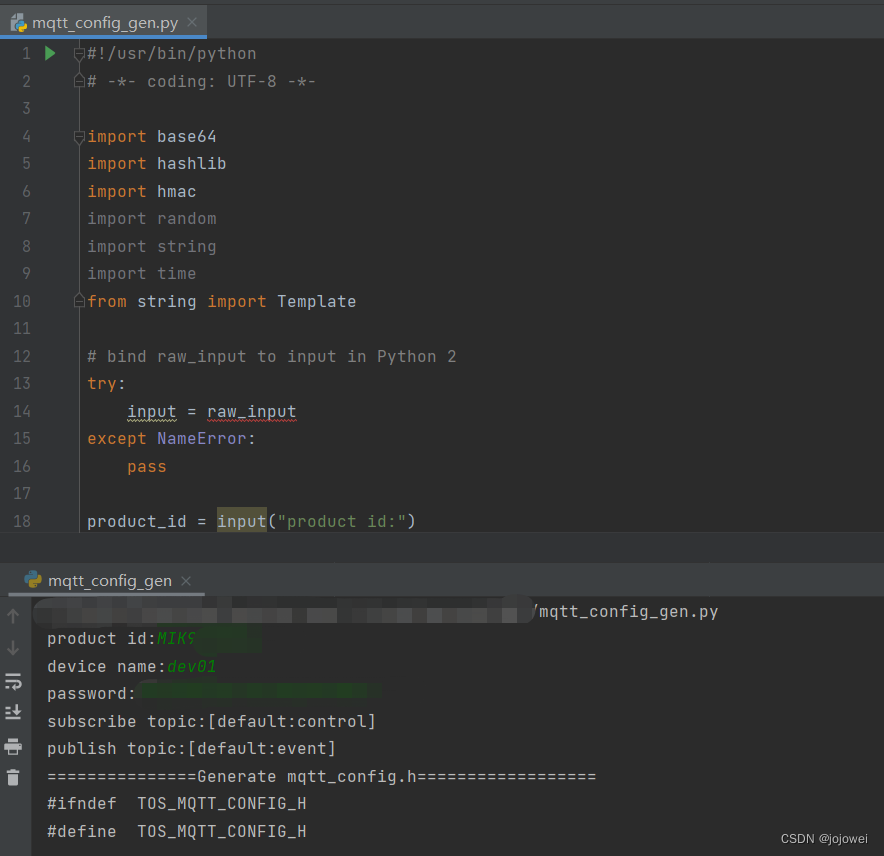884x856 pixels.
Task: Click the 'password:' console prompt
Action: (x=91, y=694)
